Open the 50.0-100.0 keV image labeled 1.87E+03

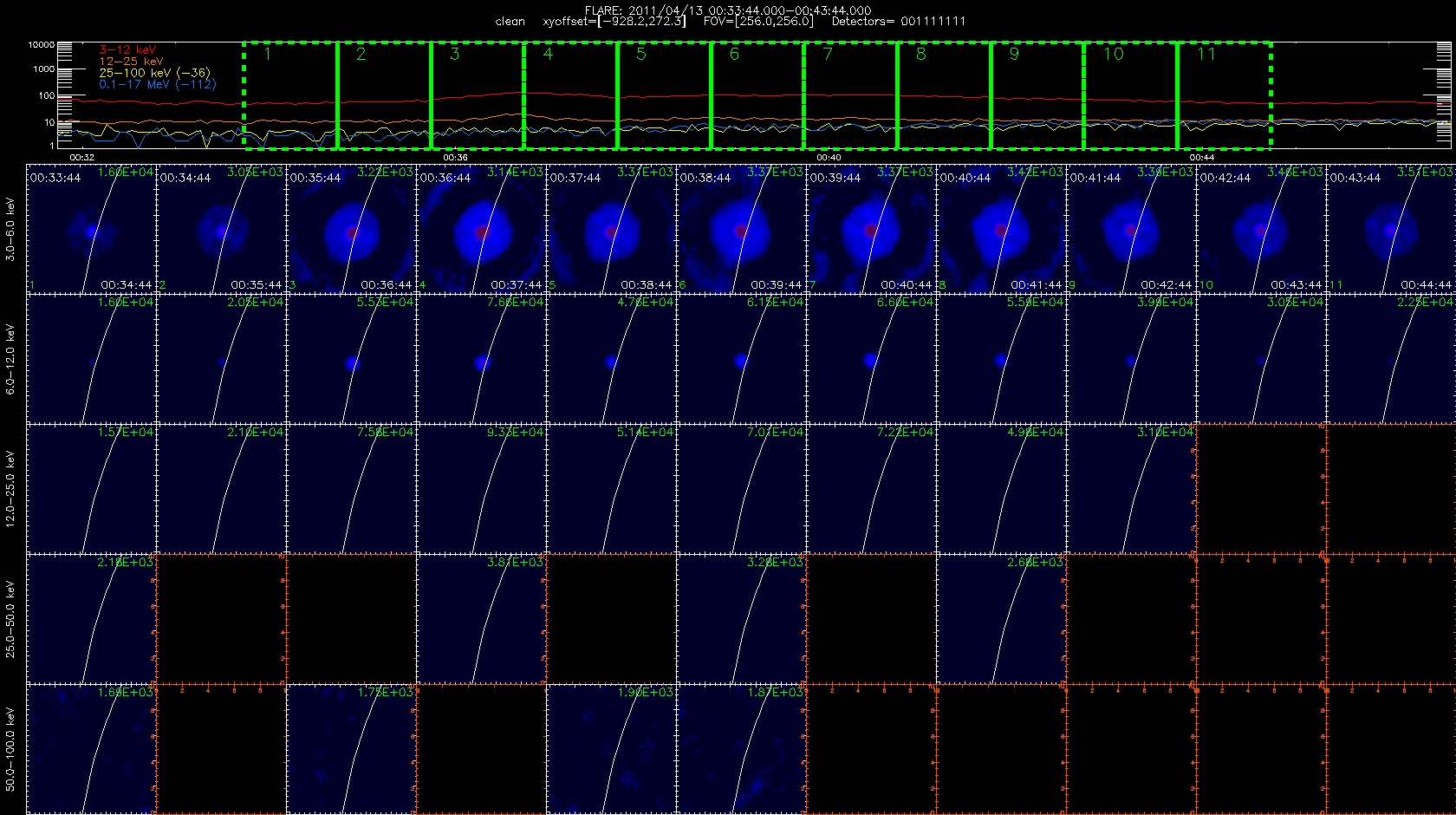(742, 749)
